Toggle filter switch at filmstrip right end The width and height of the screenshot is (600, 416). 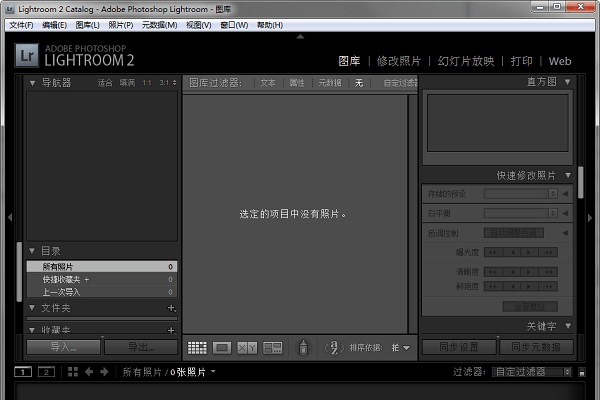pos(582,372)
